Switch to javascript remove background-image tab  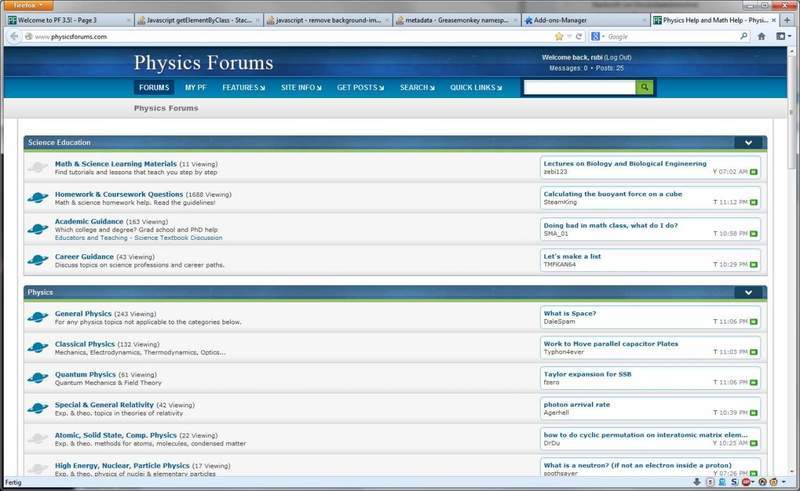click(x=329, y=20)
